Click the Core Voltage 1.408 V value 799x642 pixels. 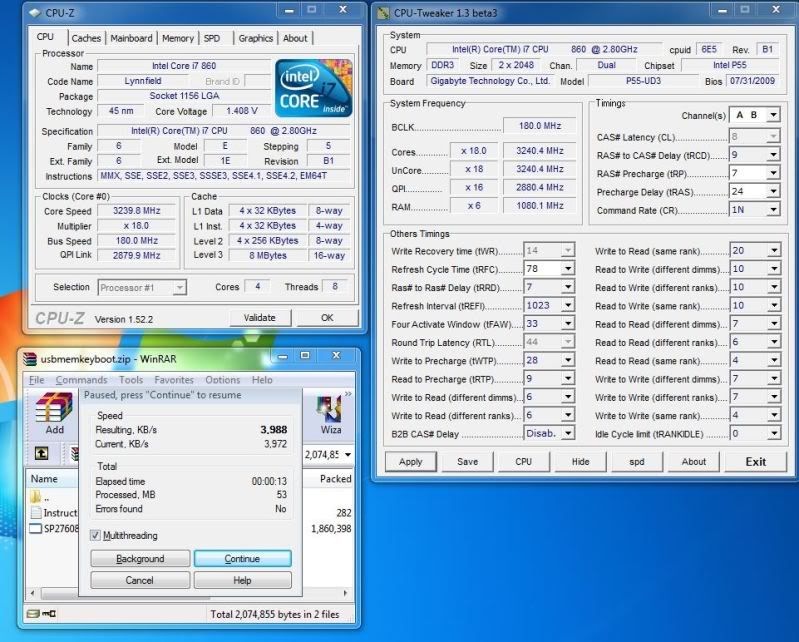242,111
